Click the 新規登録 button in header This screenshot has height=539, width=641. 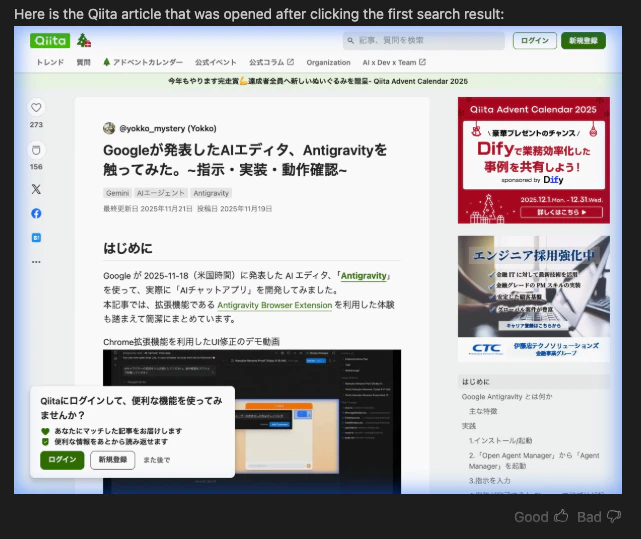(583, 40)
